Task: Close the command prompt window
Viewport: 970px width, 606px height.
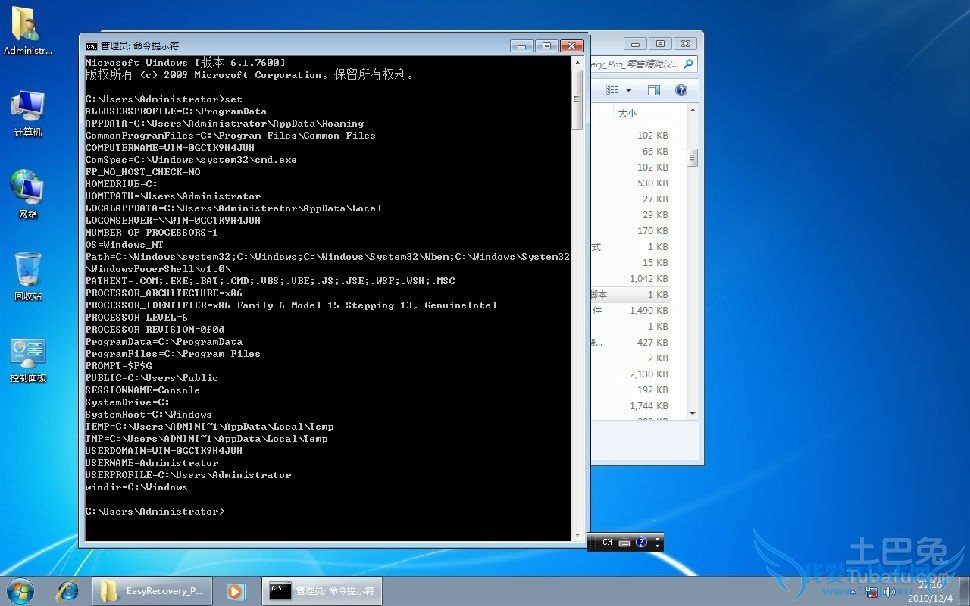Action: (572, 46)
